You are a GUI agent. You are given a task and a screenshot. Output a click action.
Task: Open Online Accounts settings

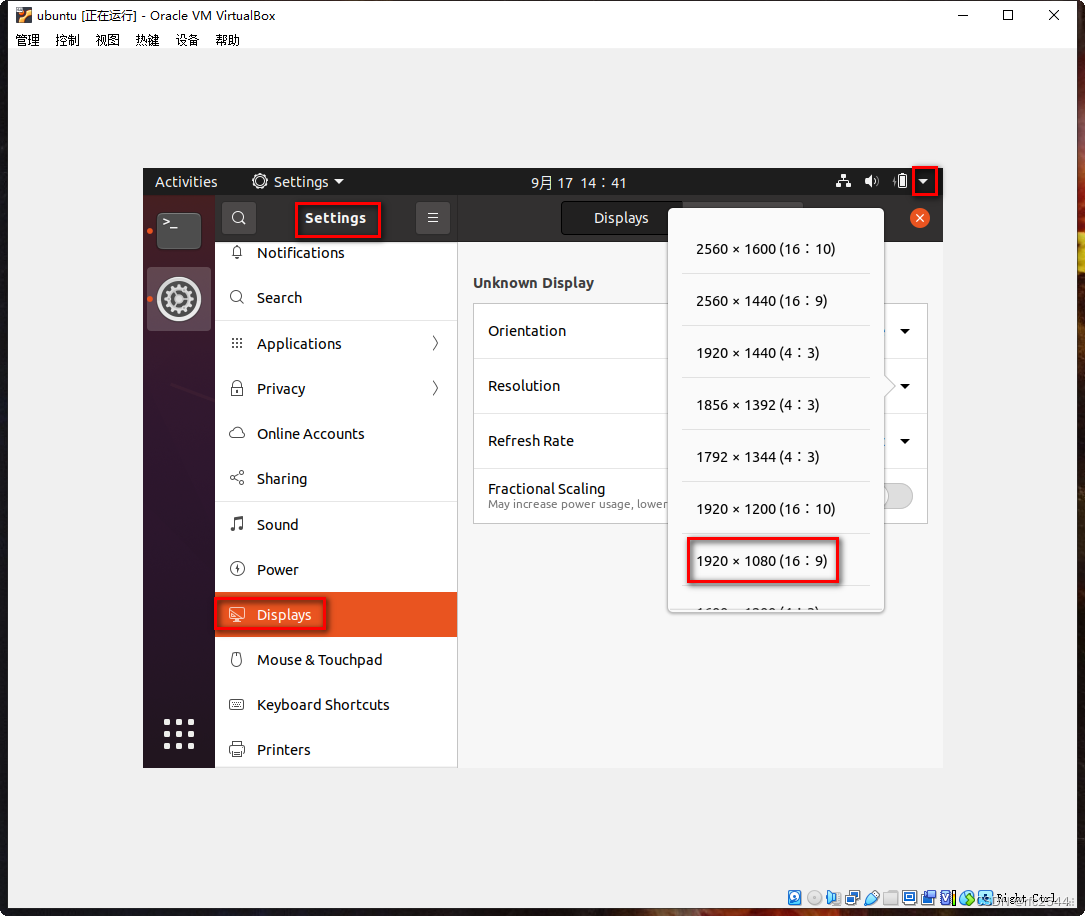(336, 434)
